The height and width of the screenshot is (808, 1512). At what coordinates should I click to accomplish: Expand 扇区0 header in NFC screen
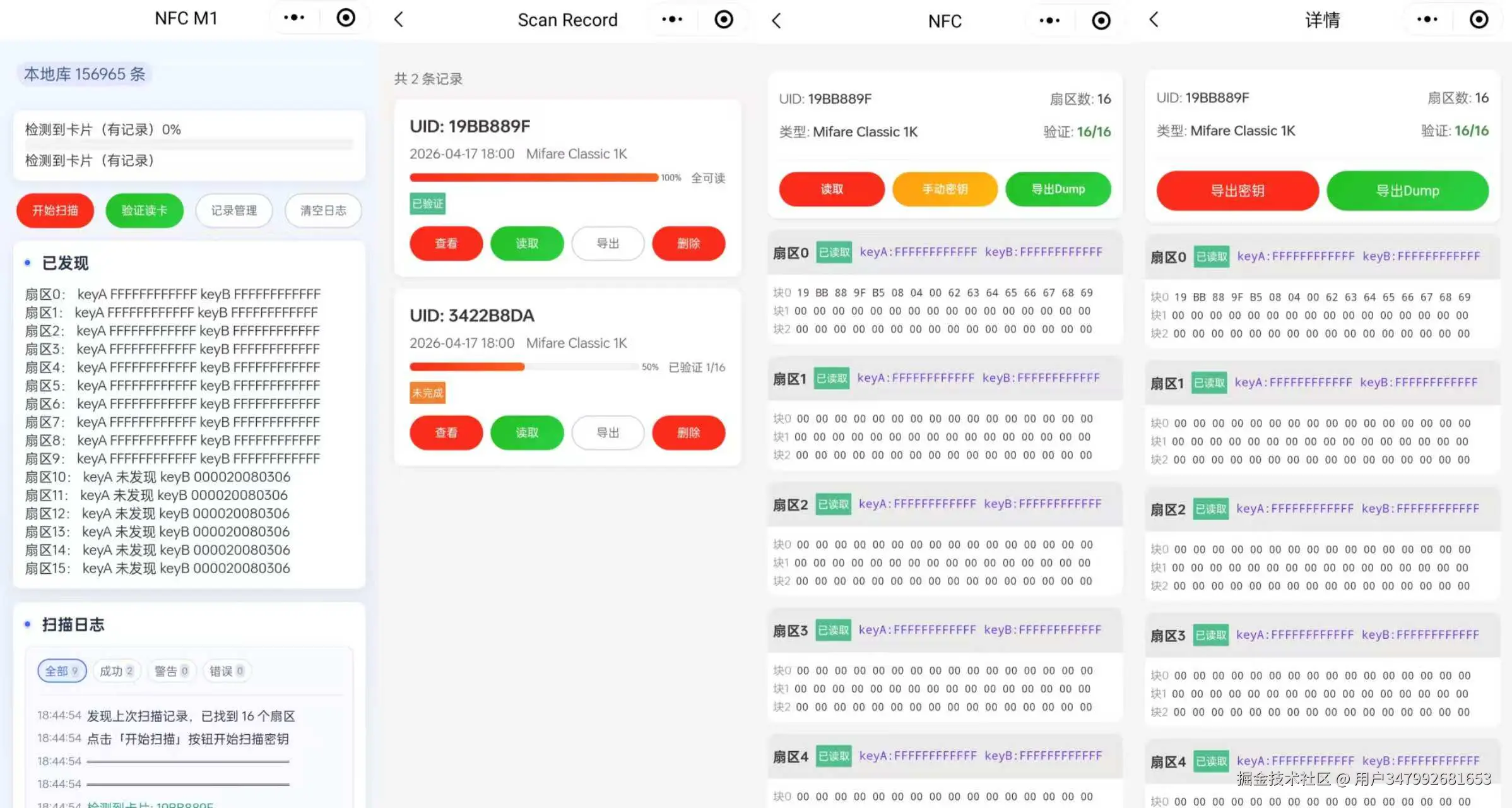tap(945, 252)
